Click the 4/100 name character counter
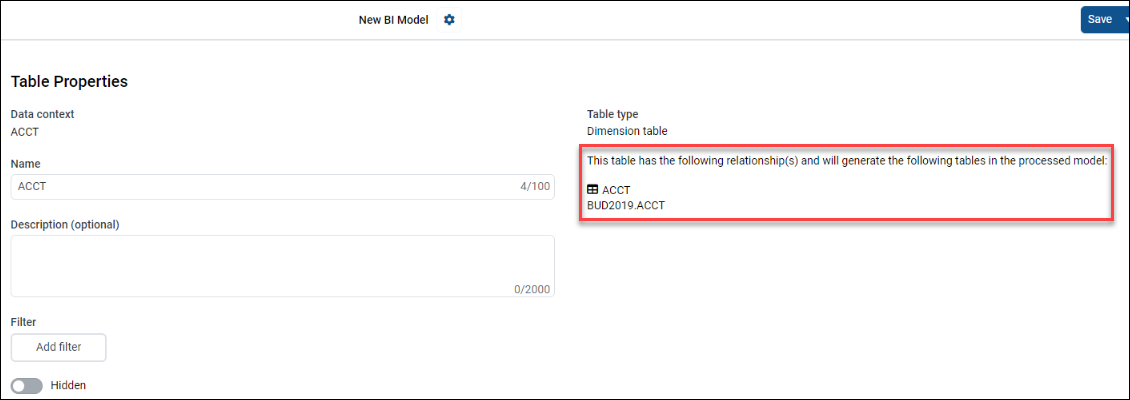Image resolution: width=1130 pixels, height=400 pixels. tap(535, 187)
